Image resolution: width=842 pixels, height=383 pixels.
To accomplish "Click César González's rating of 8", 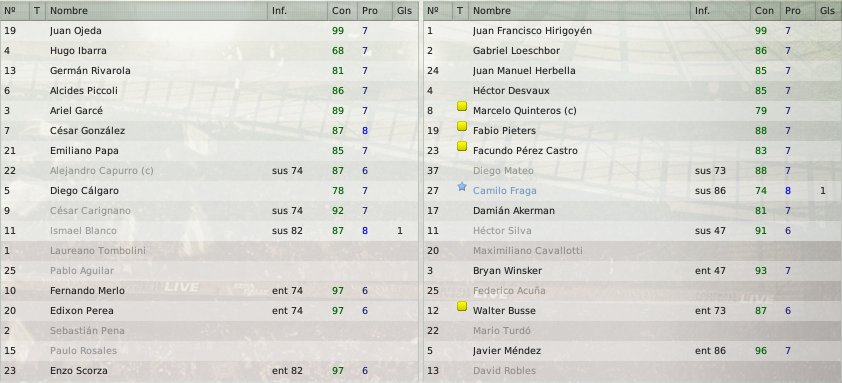I will pos(365,131).
